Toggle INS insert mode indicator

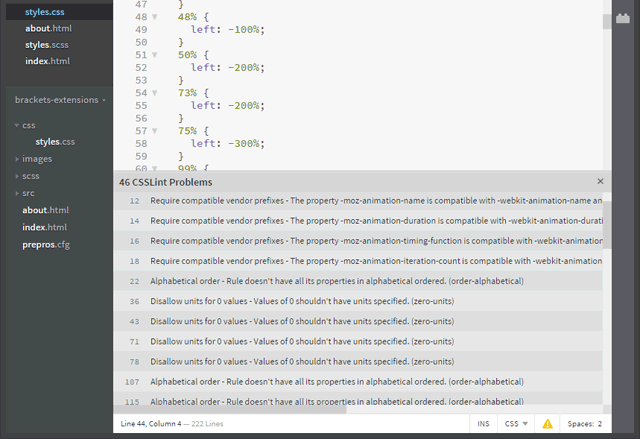click(x=483, y=424)
